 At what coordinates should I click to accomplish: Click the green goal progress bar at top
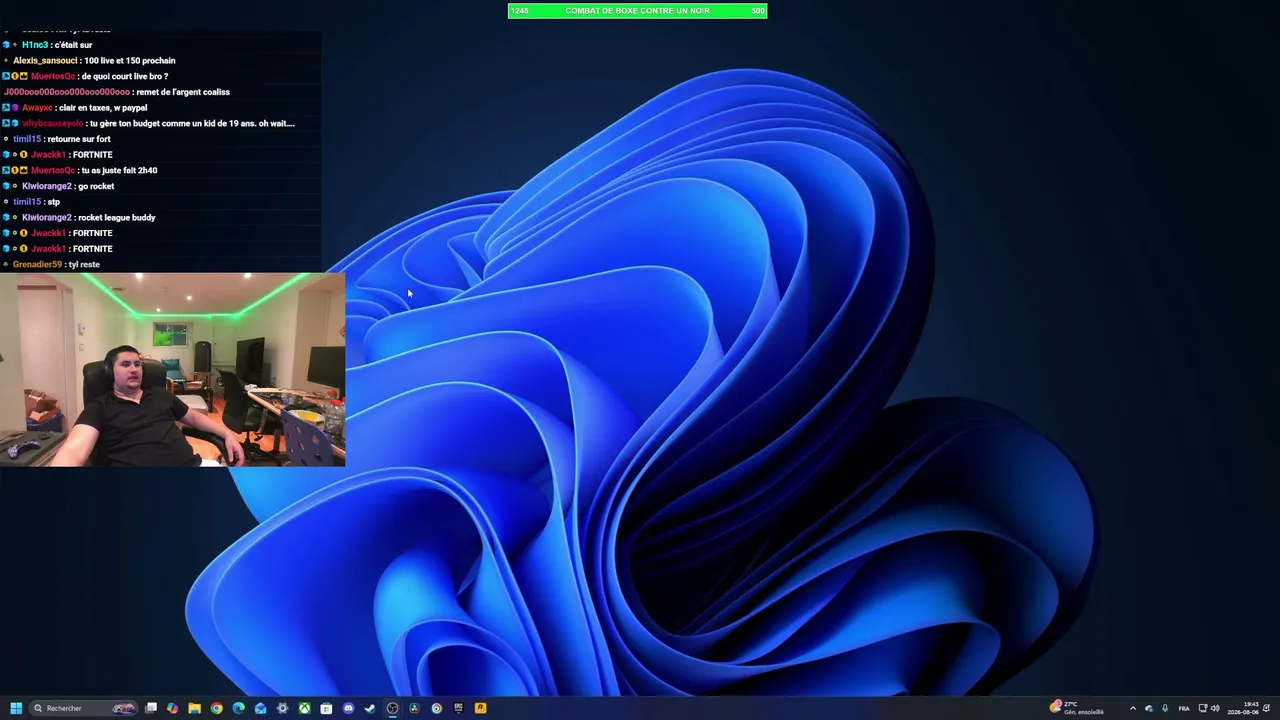click(638, 11)
